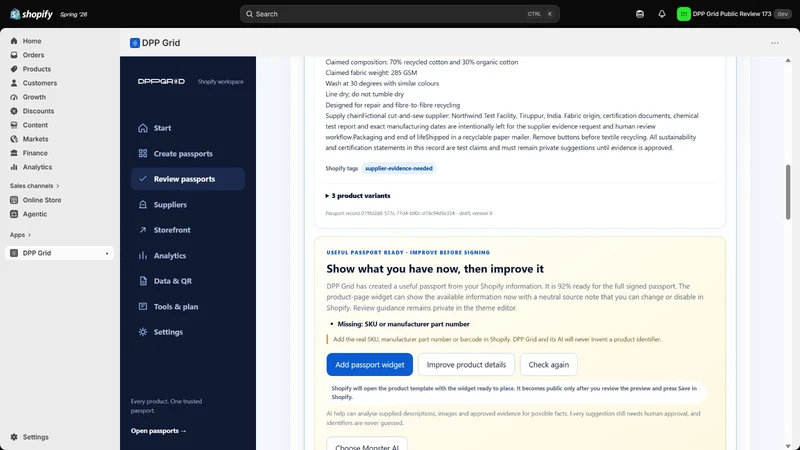Click the Suppliers icon in DPP Grid
Viewport: 800px width, 450px height.
pyautogui.click(x=143, y=205)
